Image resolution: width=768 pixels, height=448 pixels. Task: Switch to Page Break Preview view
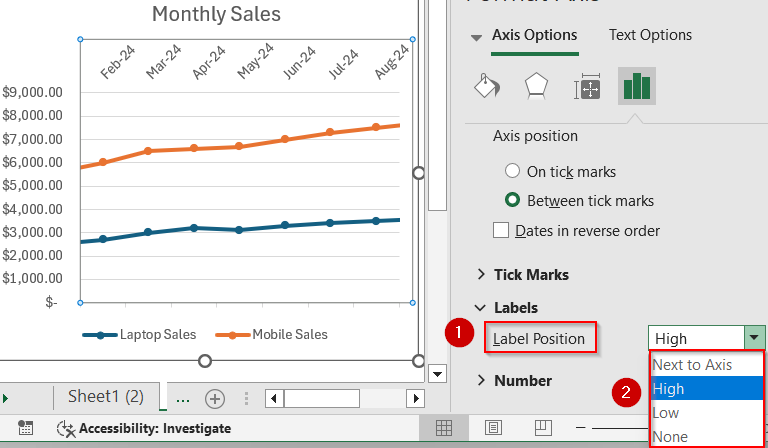point(543,428)
